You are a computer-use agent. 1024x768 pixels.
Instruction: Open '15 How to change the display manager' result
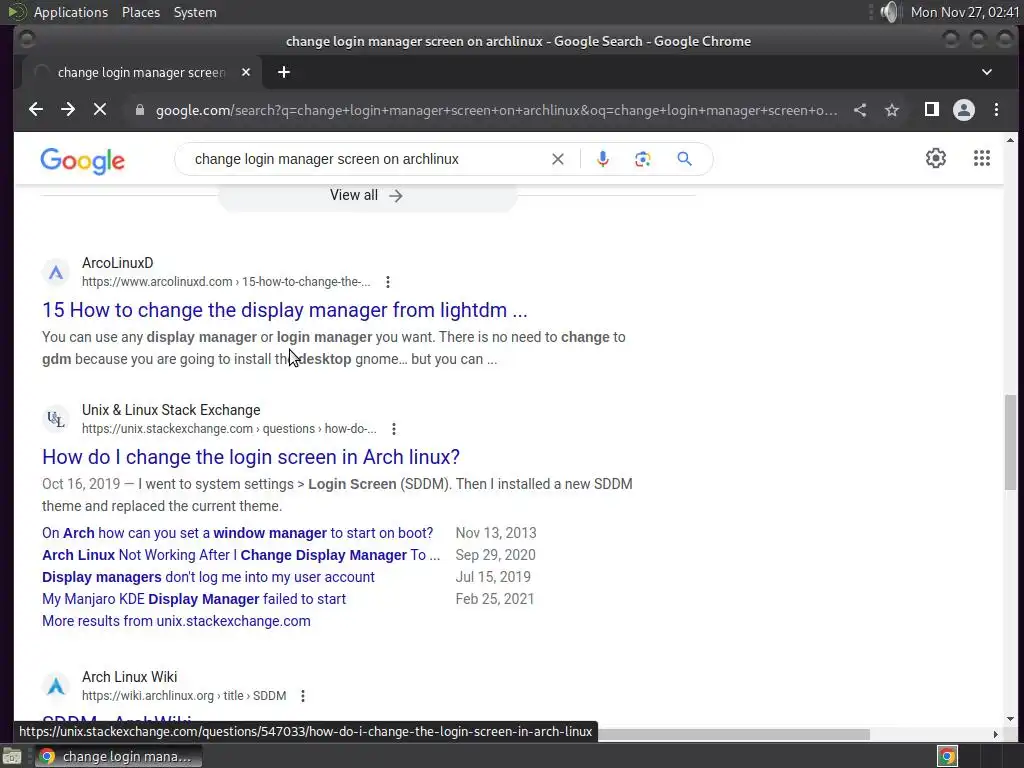(x=284, y=310)
